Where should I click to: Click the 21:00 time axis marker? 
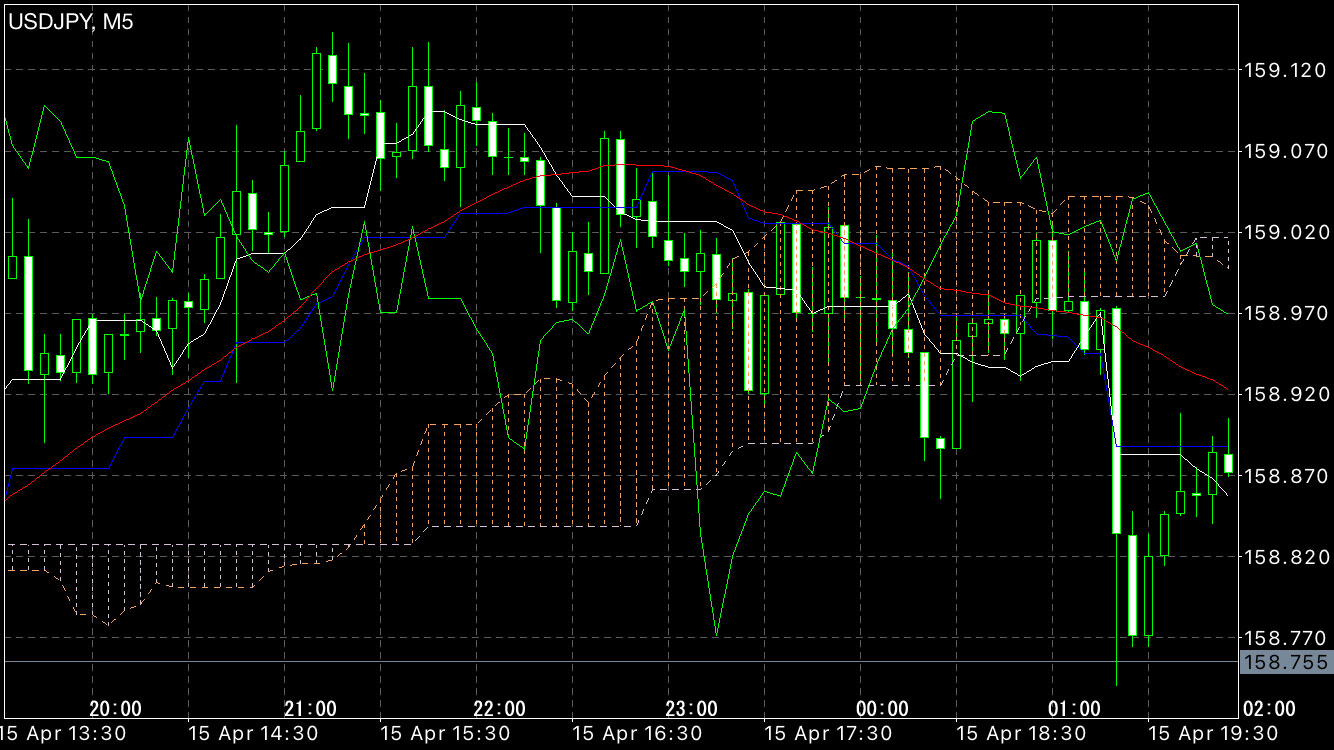pos(310,709)
